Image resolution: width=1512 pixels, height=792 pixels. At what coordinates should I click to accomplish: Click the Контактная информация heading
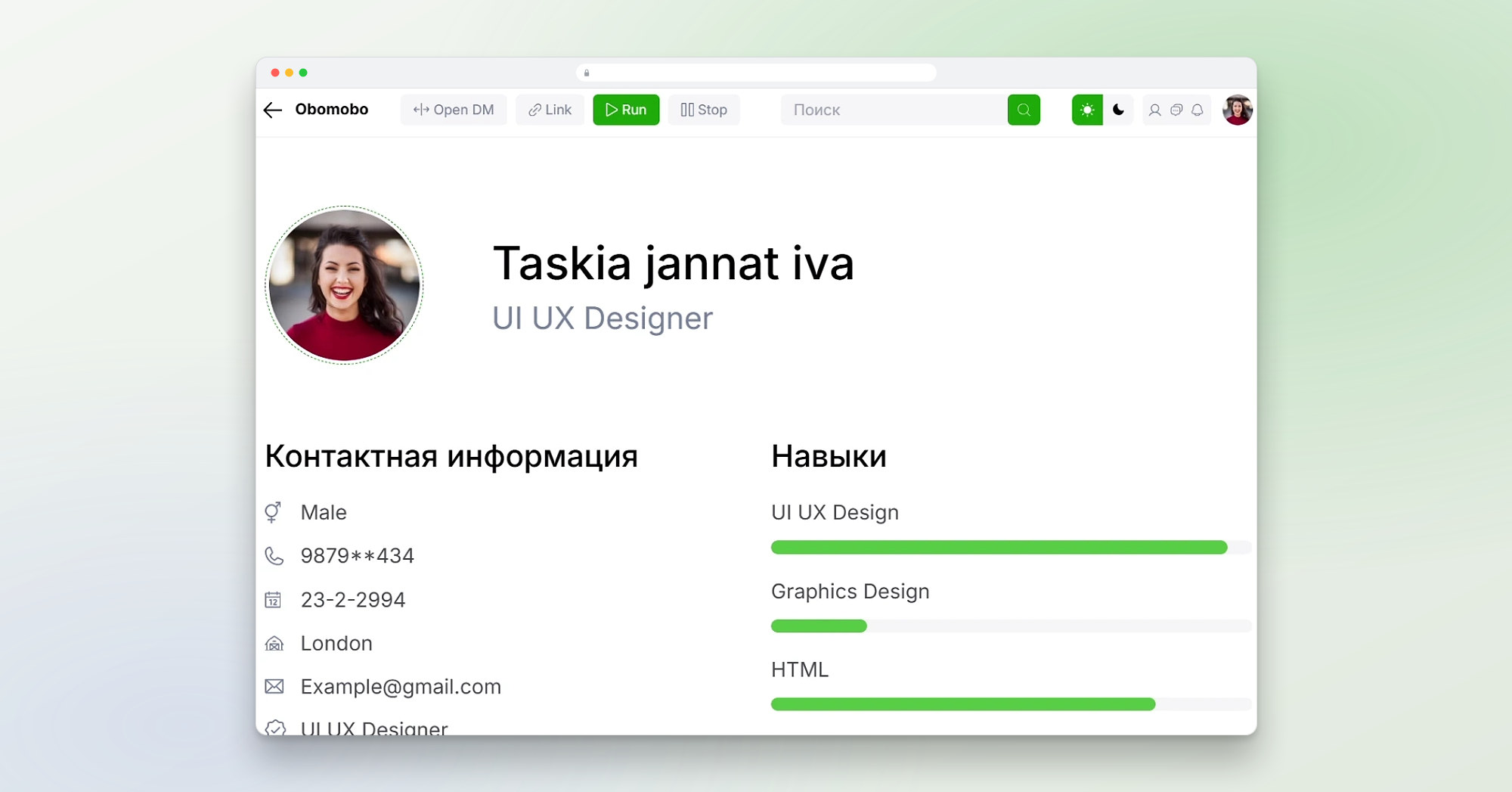tap(451, 457)
